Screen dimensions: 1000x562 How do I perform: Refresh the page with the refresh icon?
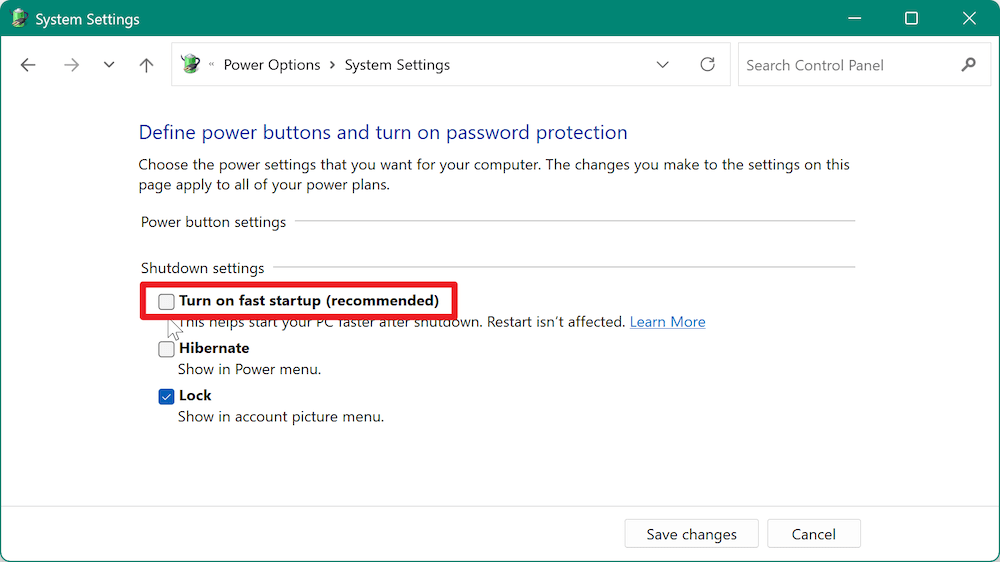point(707,65)
